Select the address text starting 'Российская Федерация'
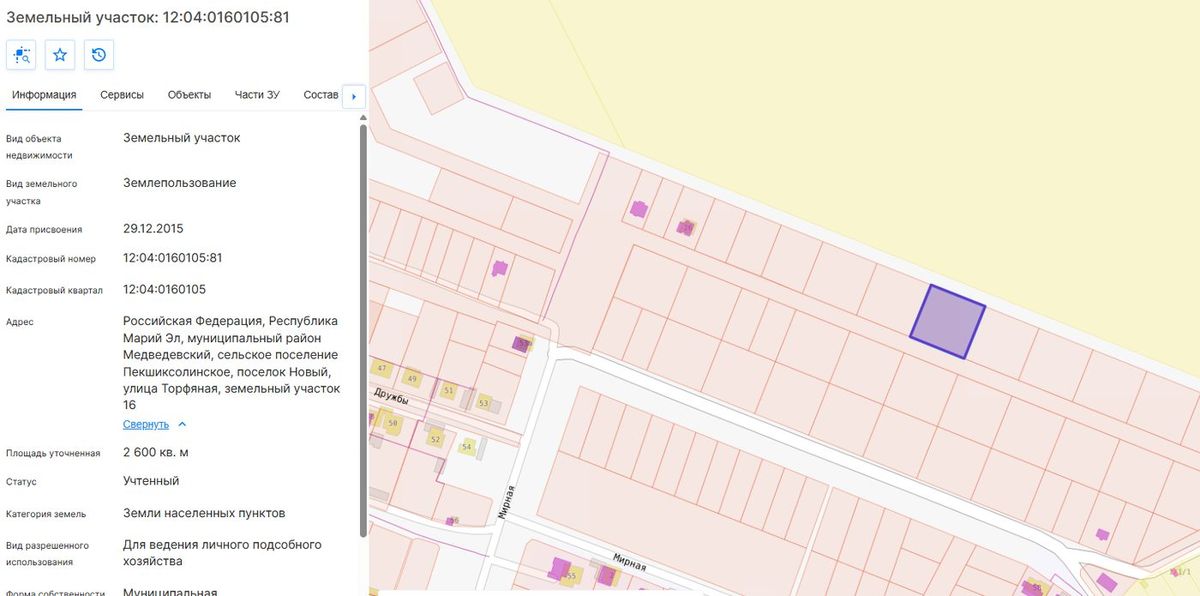1200x596 pixels. point(232,363)
